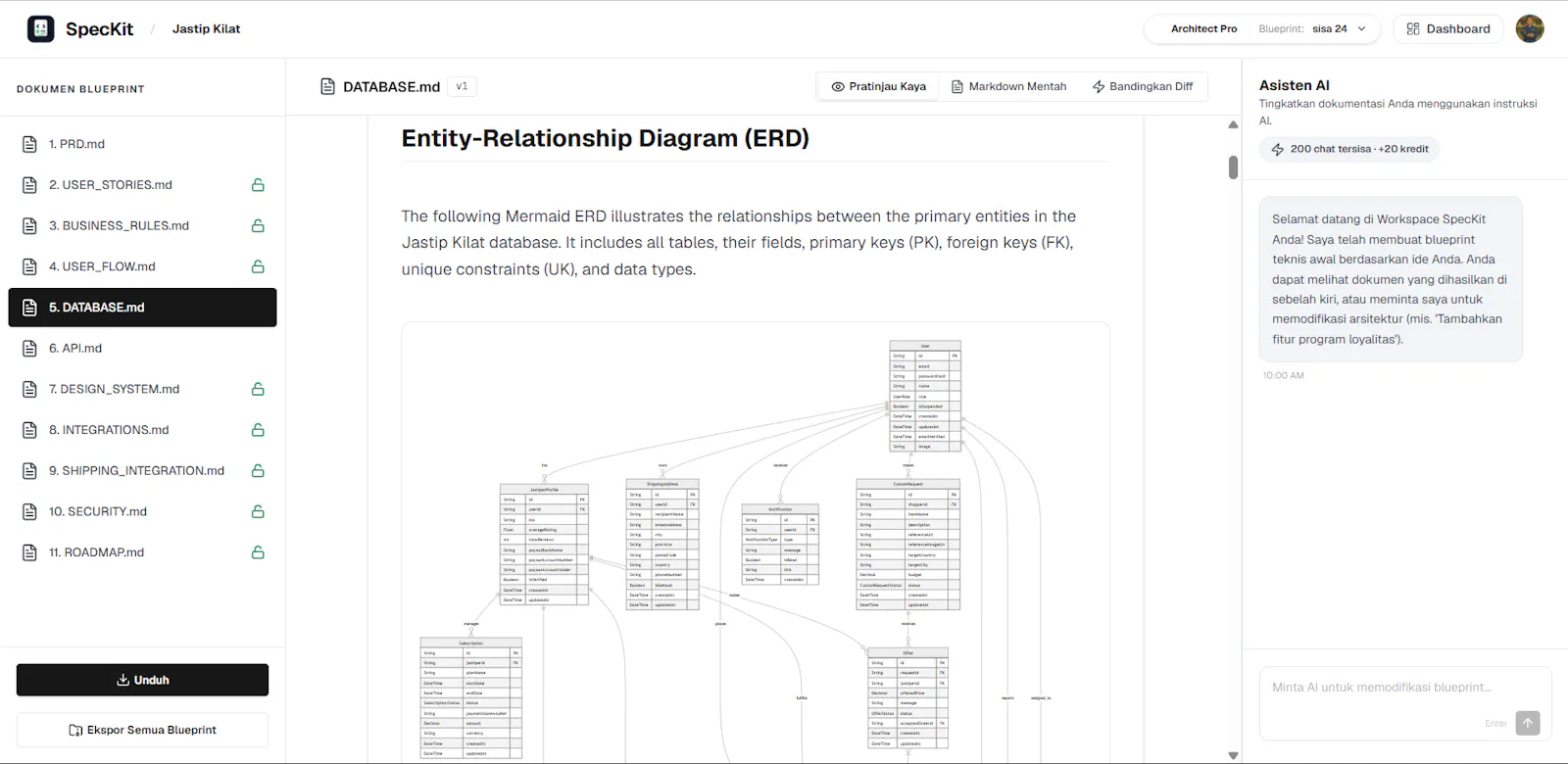Click the Entity-Relationship Diagram (ERD) heading
Viewport: 1568px width, 764px height.
pos(606,138)
